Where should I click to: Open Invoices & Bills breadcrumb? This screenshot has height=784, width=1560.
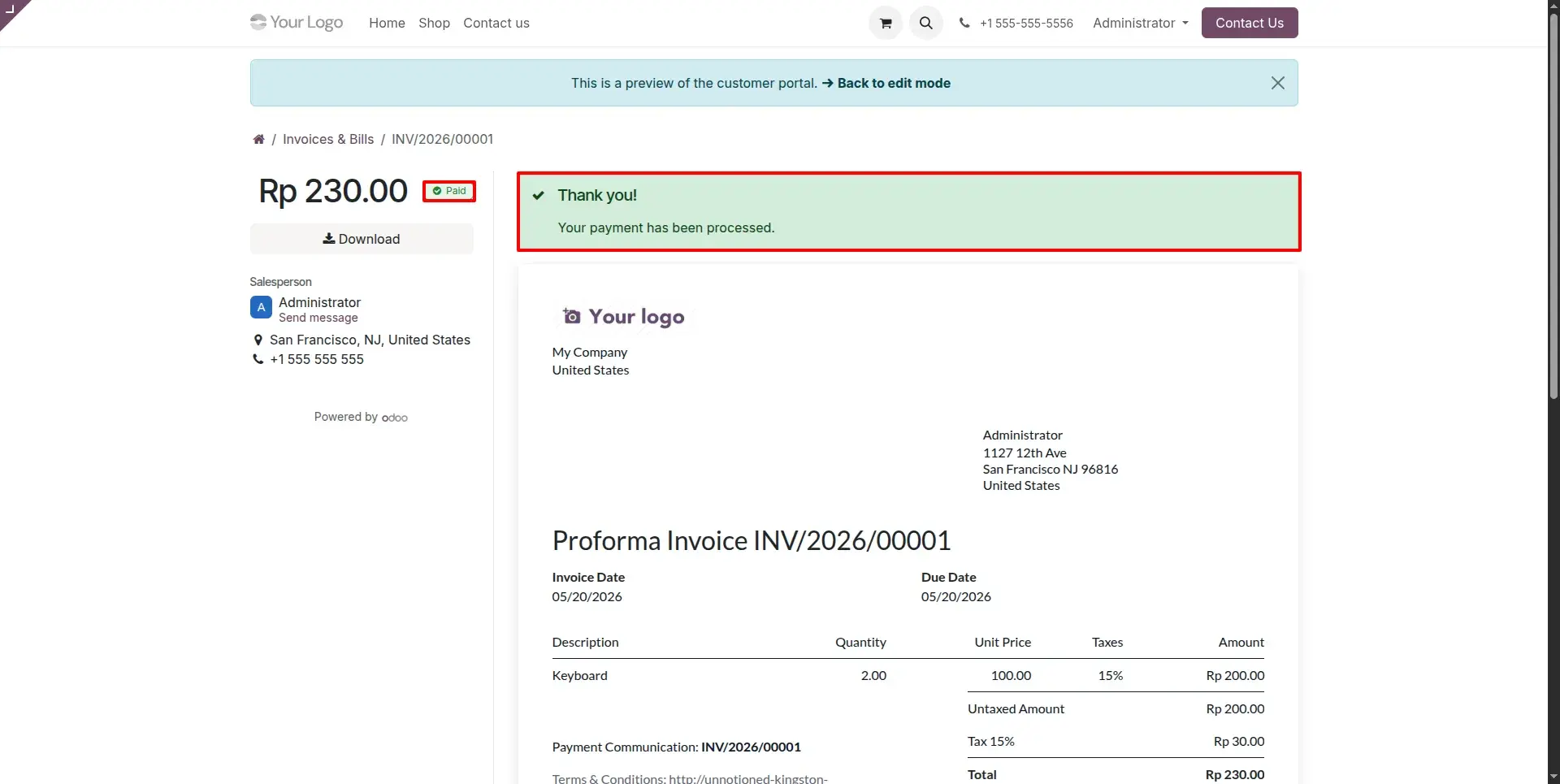[x=328, y=139]
